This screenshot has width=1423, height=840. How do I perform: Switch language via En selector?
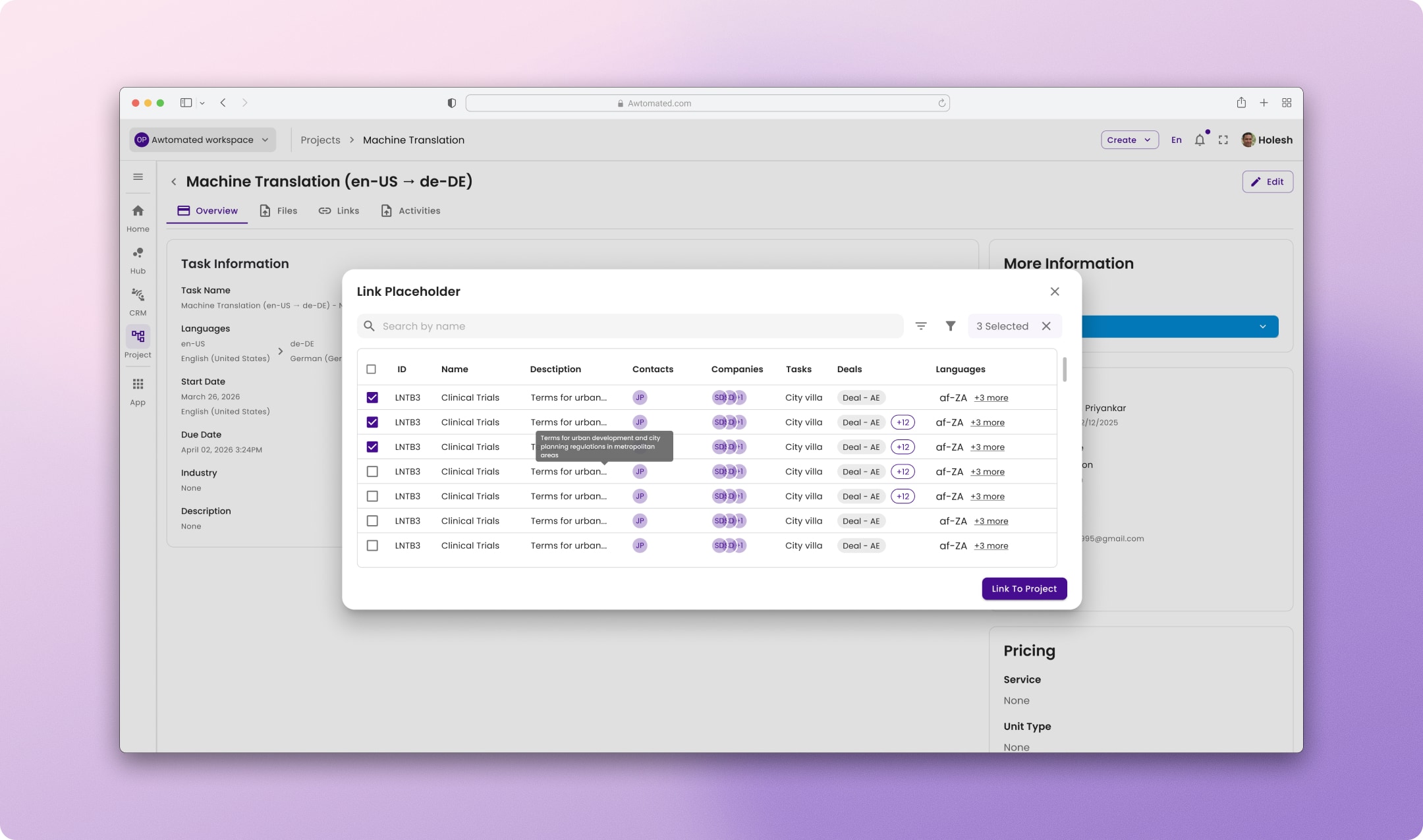point(1176,140)
